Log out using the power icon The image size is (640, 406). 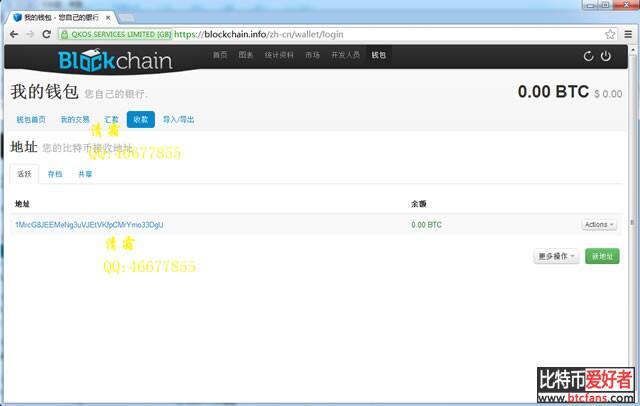[606, 56]
